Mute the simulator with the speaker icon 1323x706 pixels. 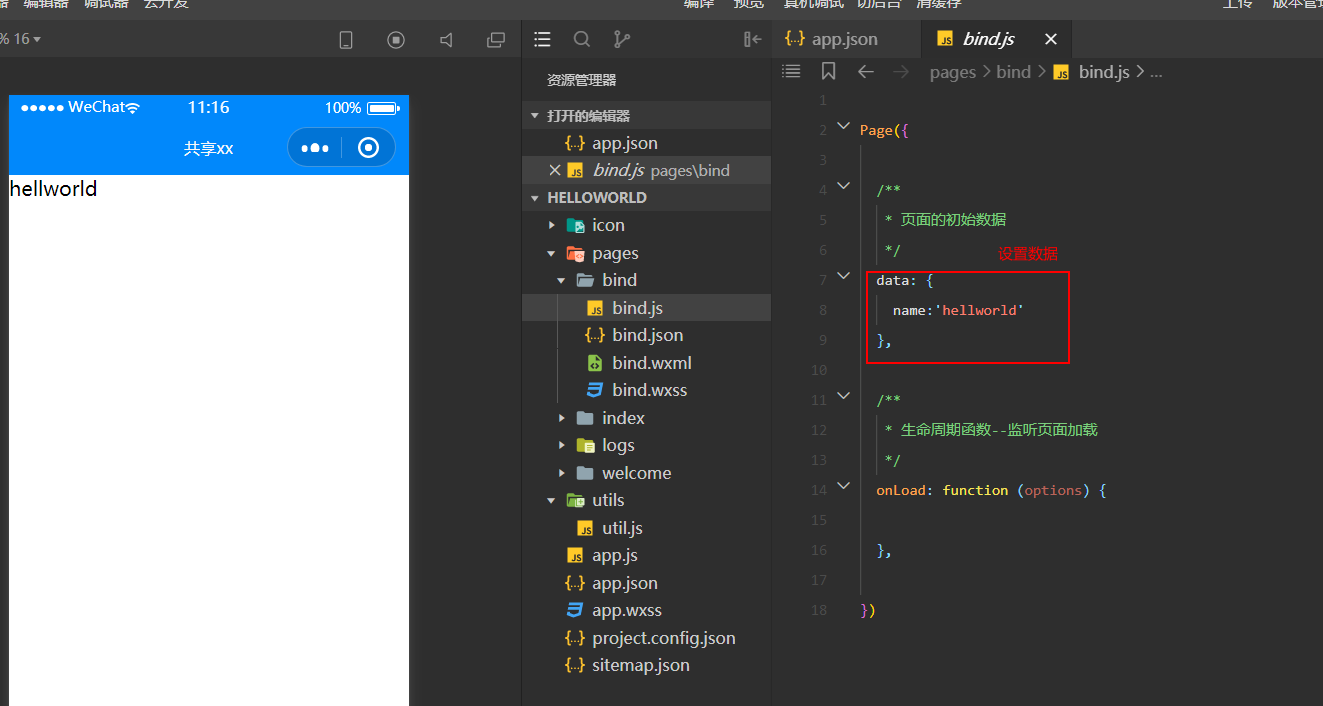pos(446,40)
